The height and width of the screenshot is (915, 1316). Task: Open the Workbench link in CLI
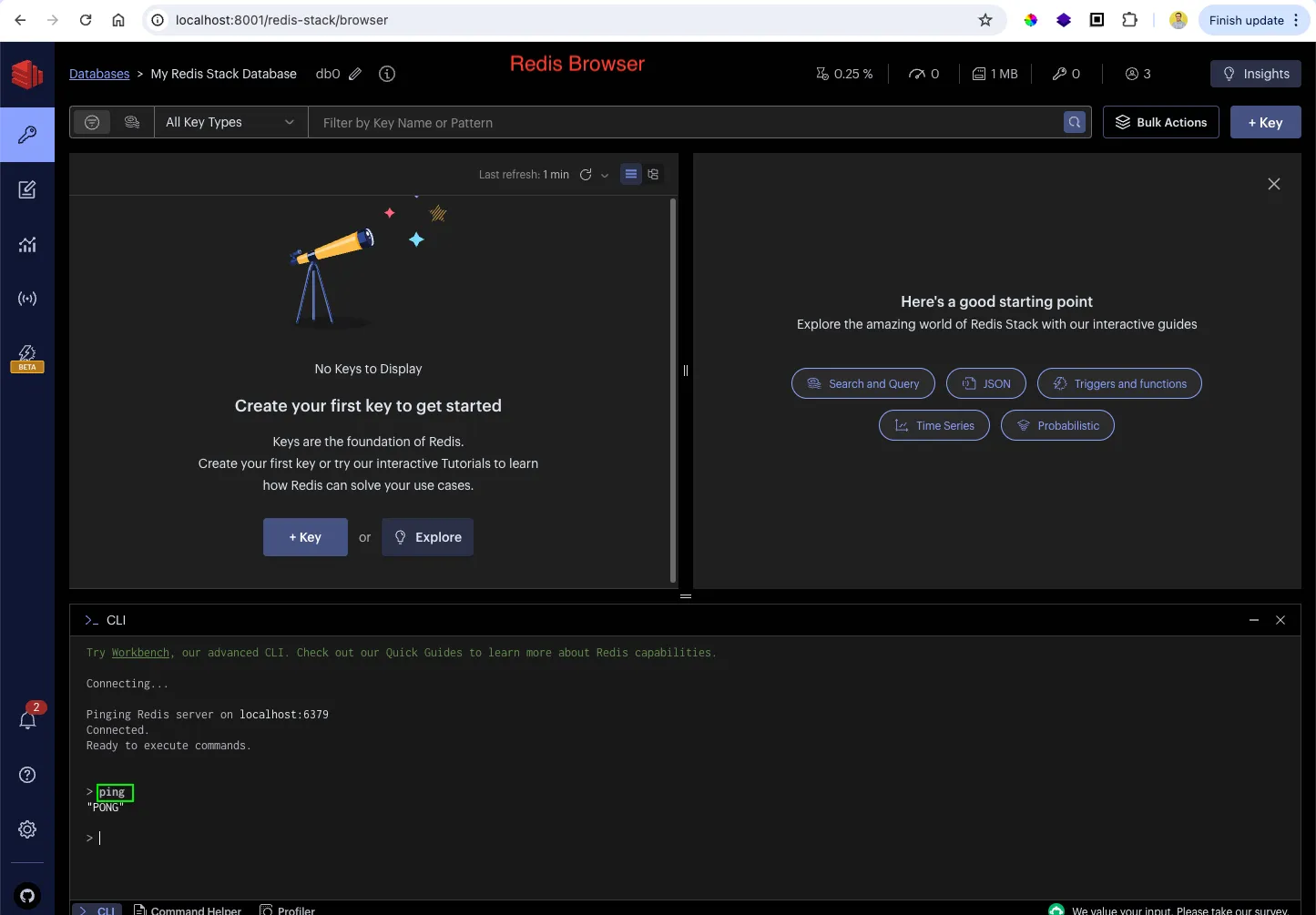pos(140,653)
